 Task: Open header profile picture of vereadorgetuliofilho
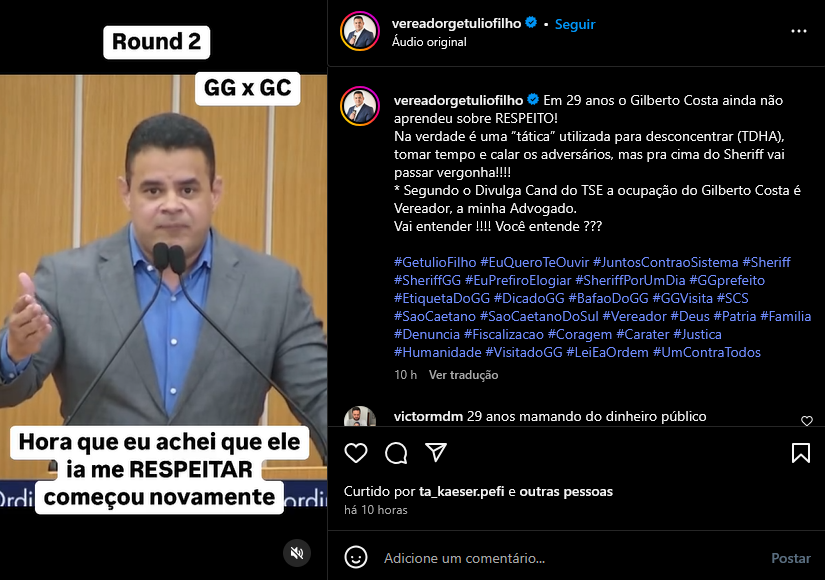click(x=360, y=31)
